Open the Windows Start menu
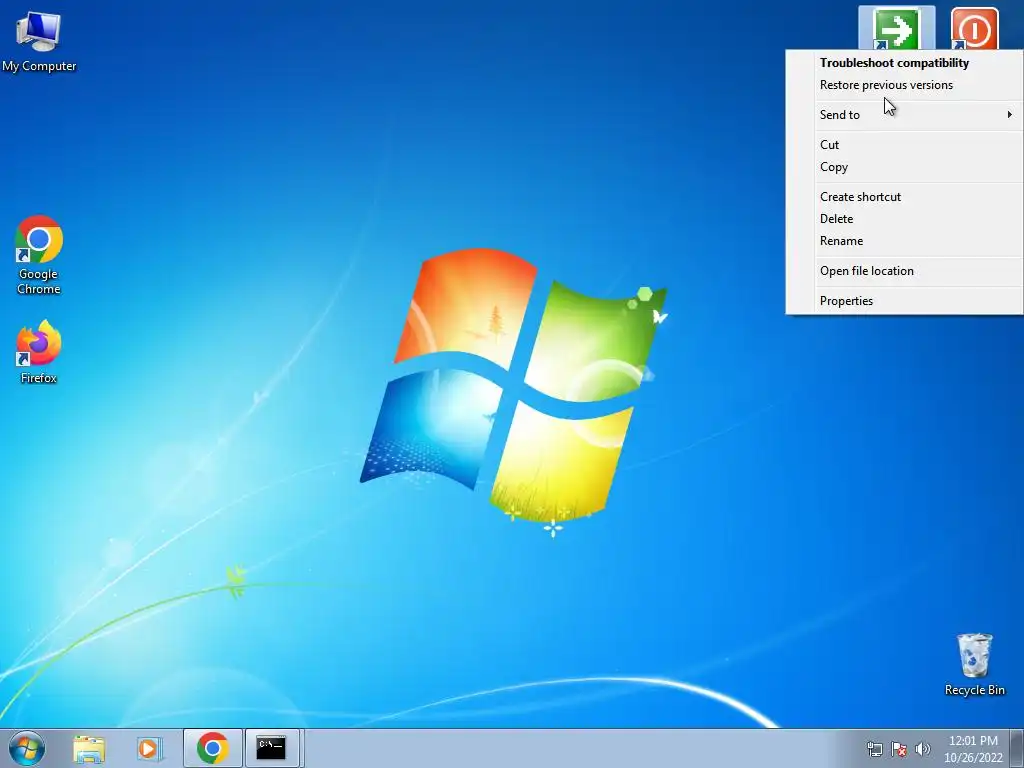The height and width of the screenshot is (768, 1024). pyautogui.click(x=27, y=748)
